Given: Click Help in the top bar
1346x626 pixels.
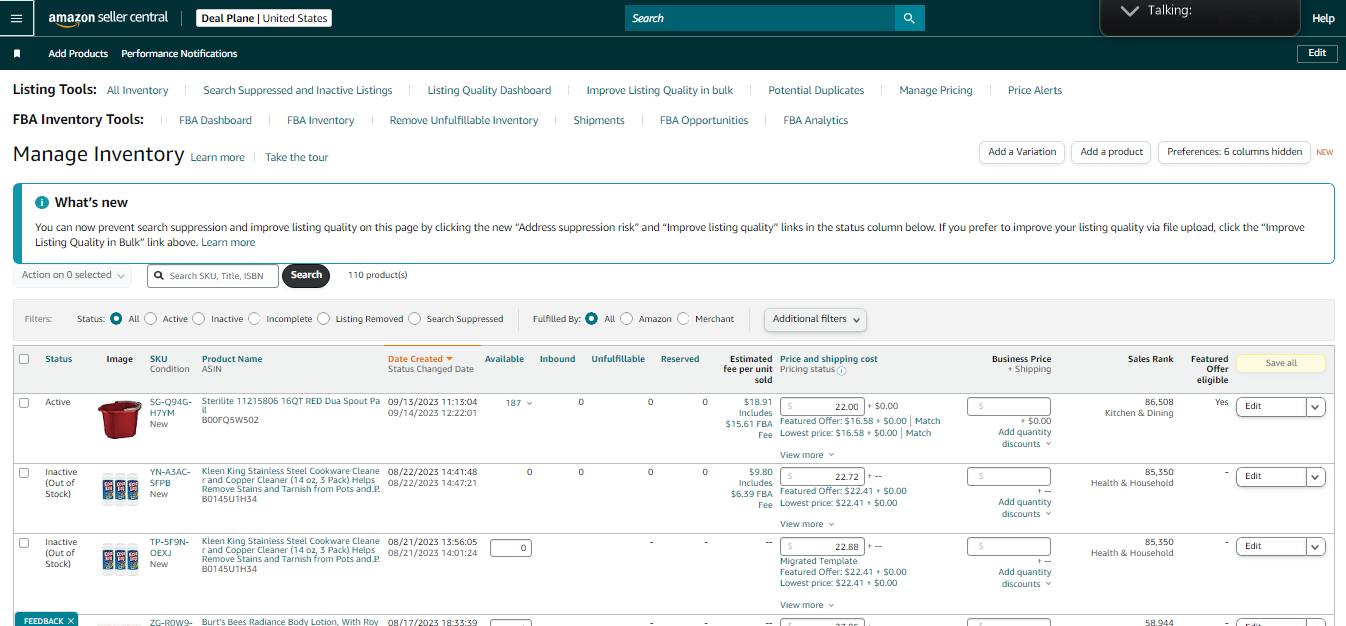Looking at the screenshot, I should tap(1323, 18).
